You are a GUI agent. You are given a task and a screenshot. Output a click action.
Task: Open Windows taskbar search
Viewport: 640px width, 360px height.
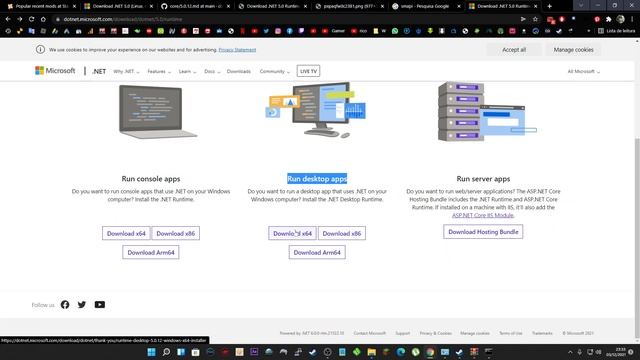[166, 352]
